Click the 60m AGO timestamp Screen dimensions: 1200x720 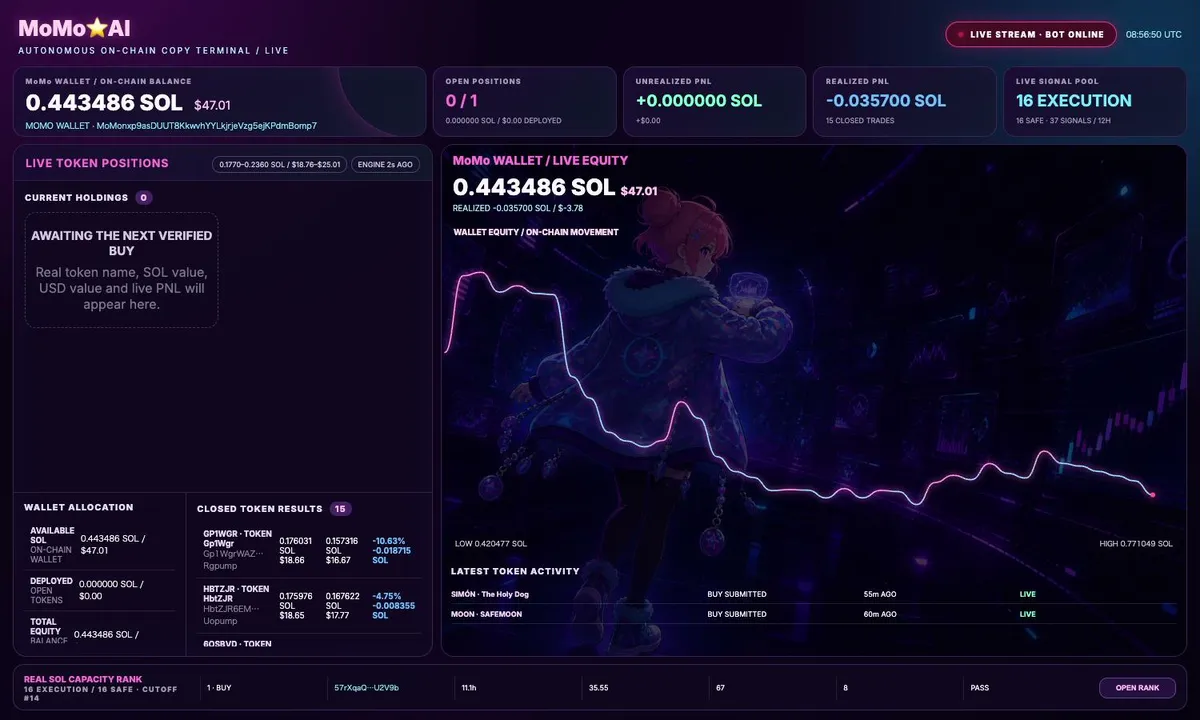(x=880, y=614)
